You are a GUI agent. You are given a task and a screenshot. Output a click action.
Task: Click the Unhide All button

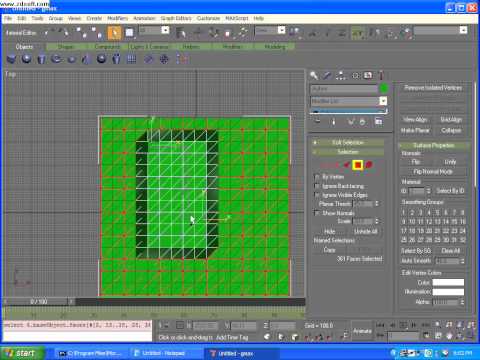365,231
